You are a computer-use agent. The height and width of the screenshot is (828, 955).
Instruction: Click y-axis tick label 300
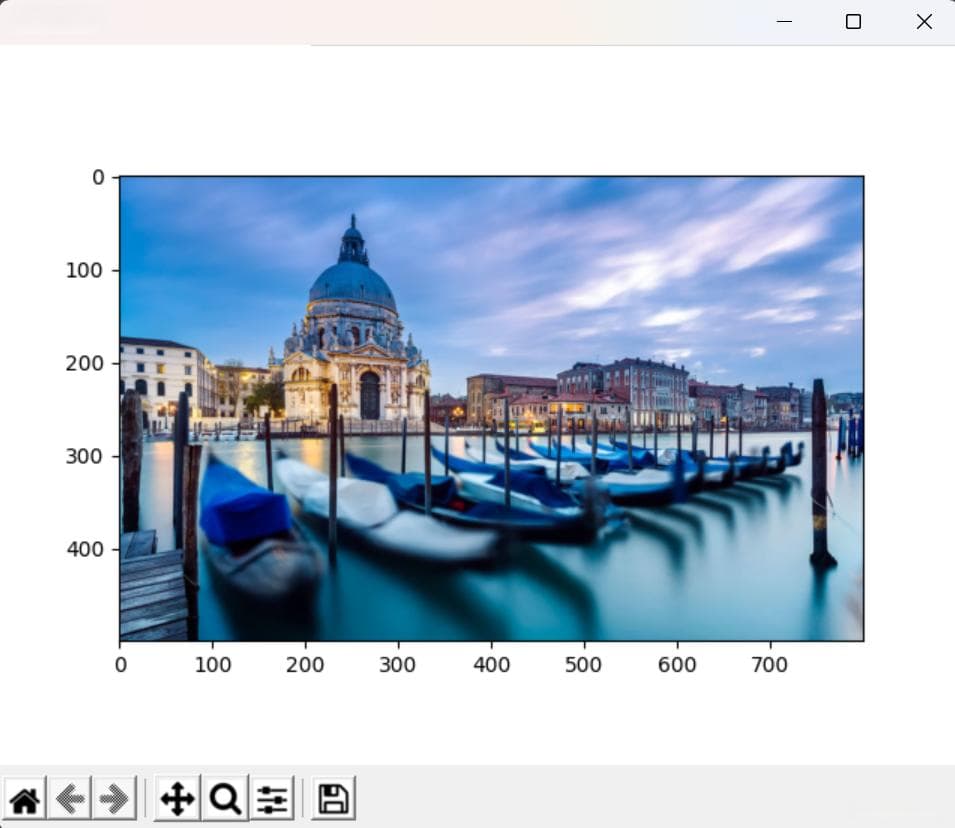tap(85, 456)
